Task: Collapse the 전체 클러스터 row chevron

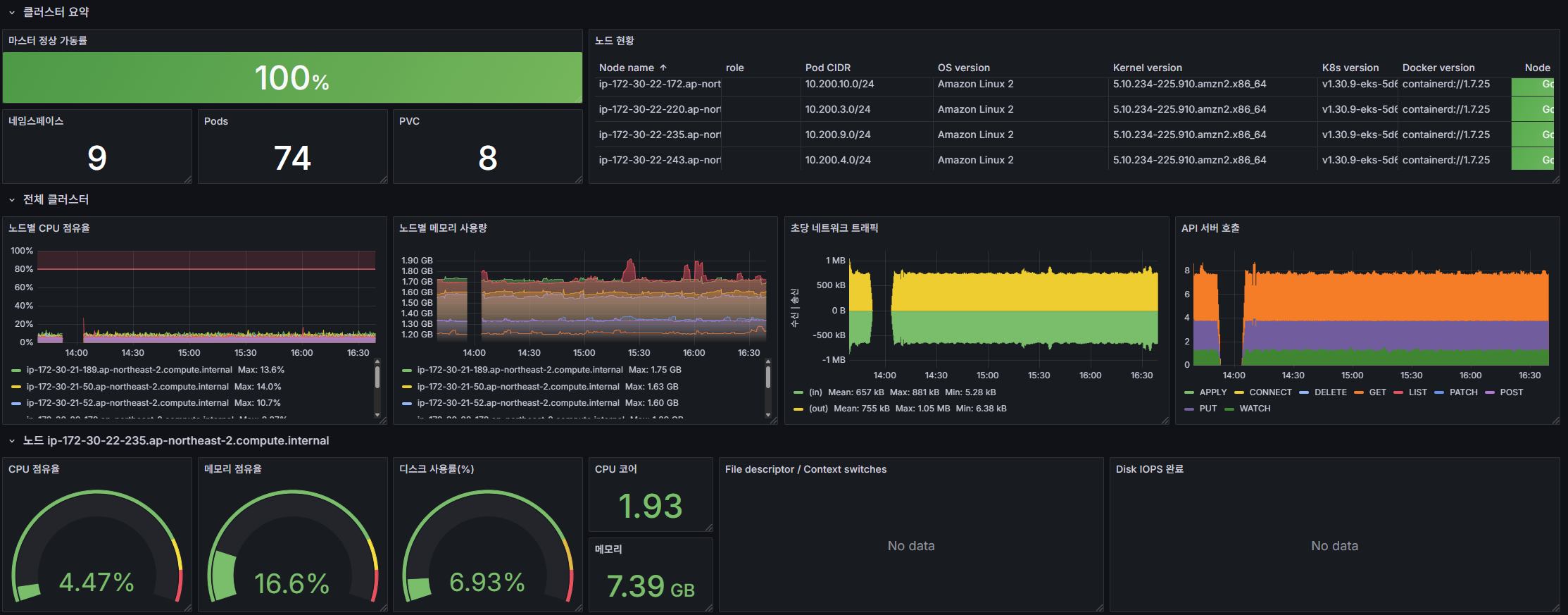Action: point(12,200)
